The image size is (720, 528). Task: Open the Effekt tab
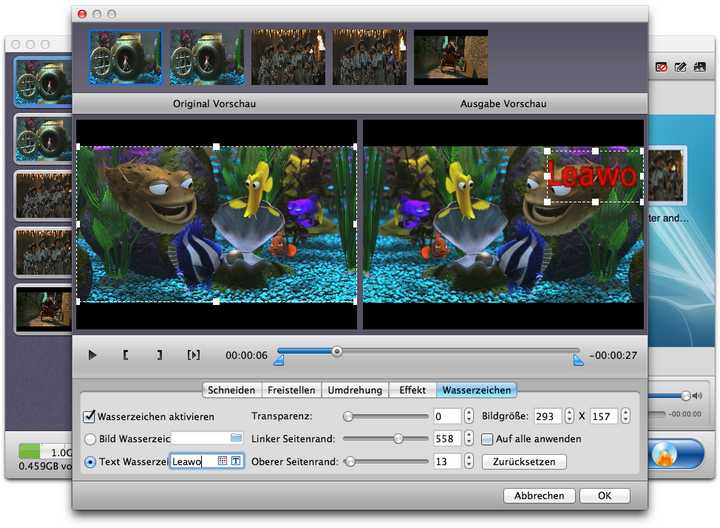tap(412, 390)
